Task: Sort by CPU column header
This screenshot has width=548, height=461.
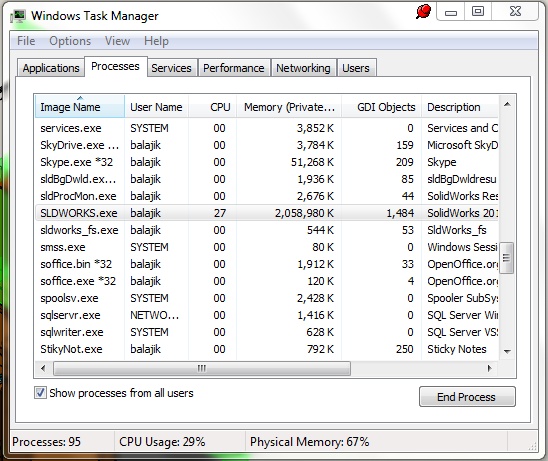Action: [x=212, y=107]
